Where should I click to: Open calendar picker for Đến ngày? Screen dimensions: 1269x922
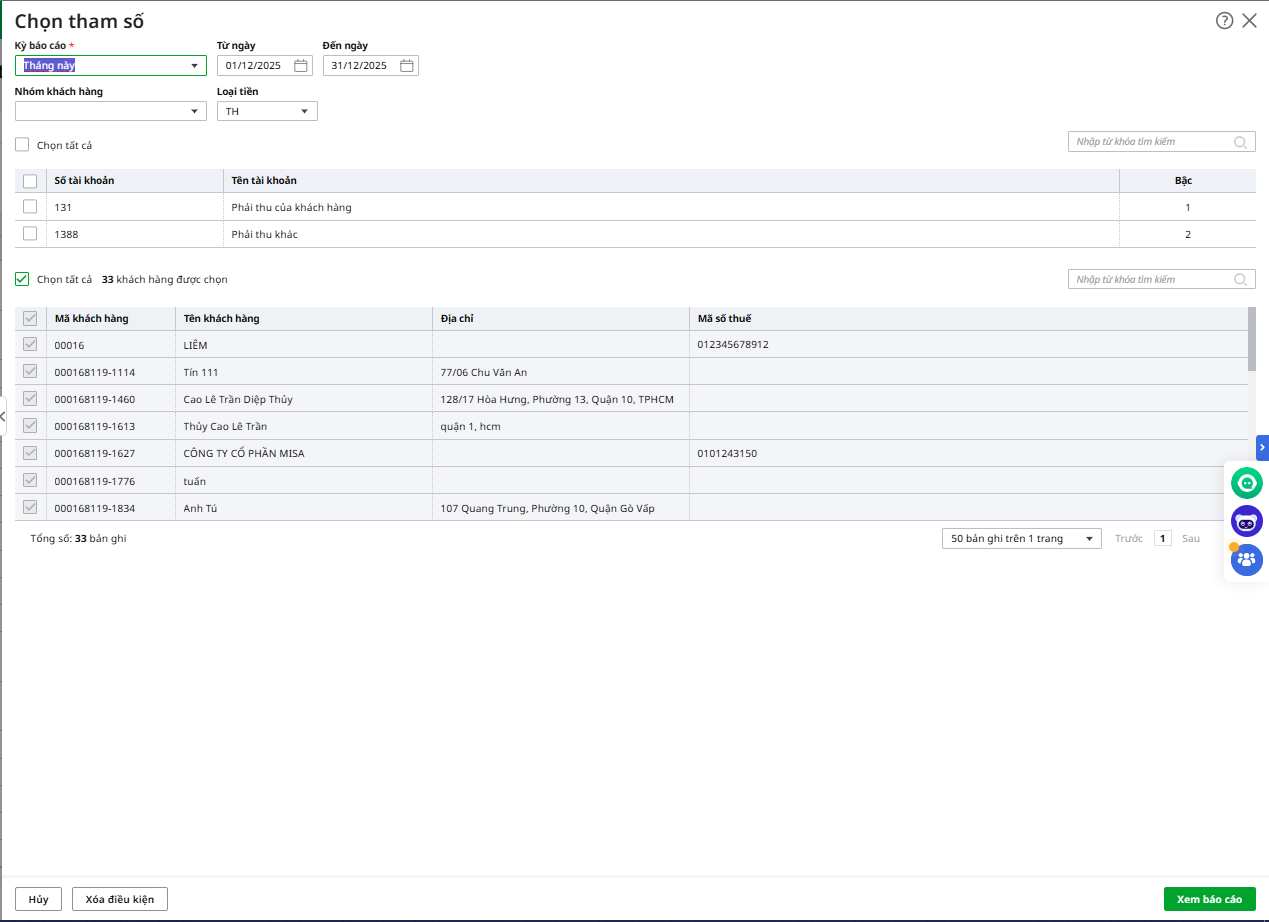[406, 66]
